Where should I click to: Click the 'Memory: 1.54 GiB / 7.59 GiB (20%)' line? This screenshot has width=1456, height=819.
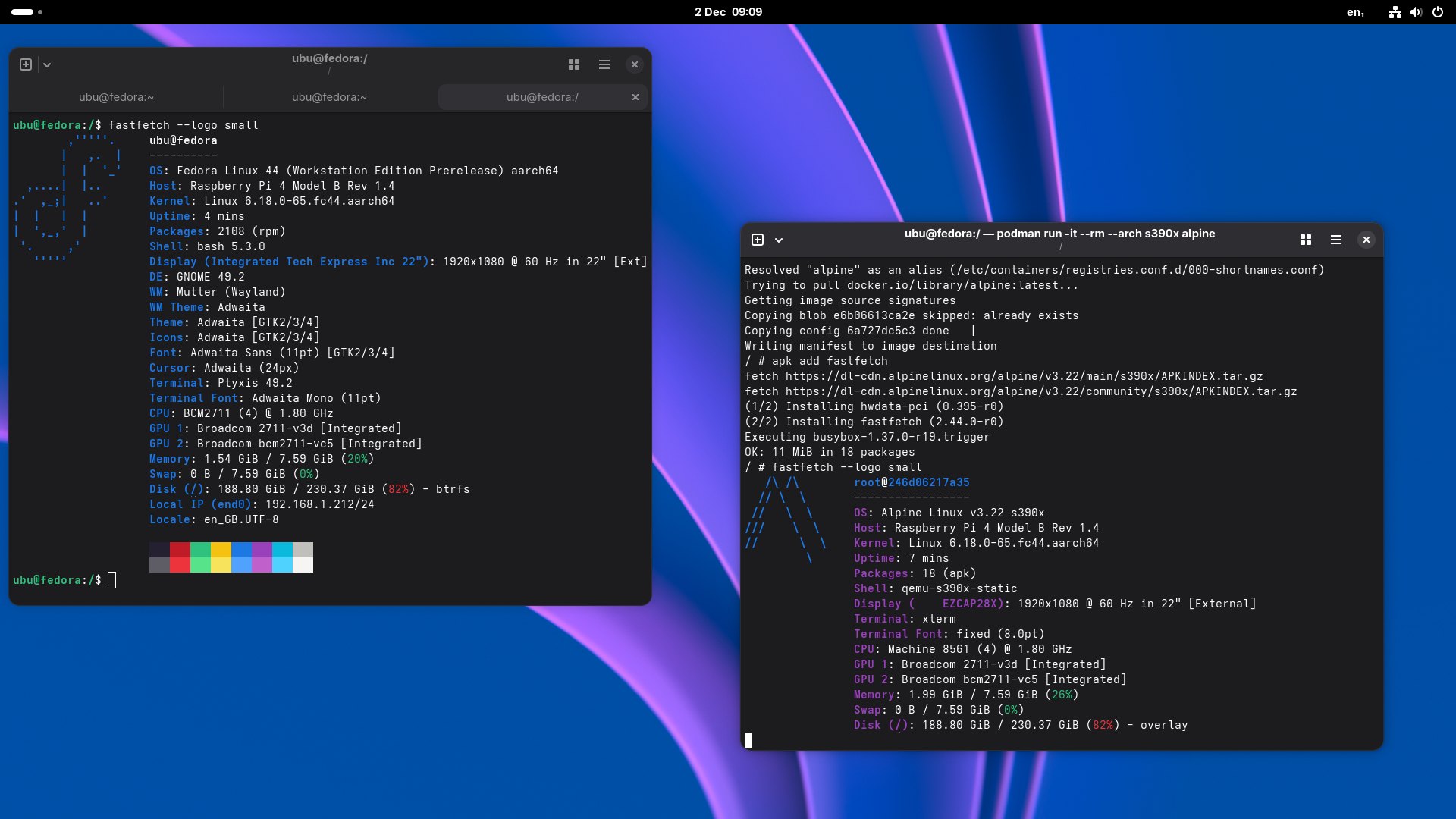(x=262, y=459)
